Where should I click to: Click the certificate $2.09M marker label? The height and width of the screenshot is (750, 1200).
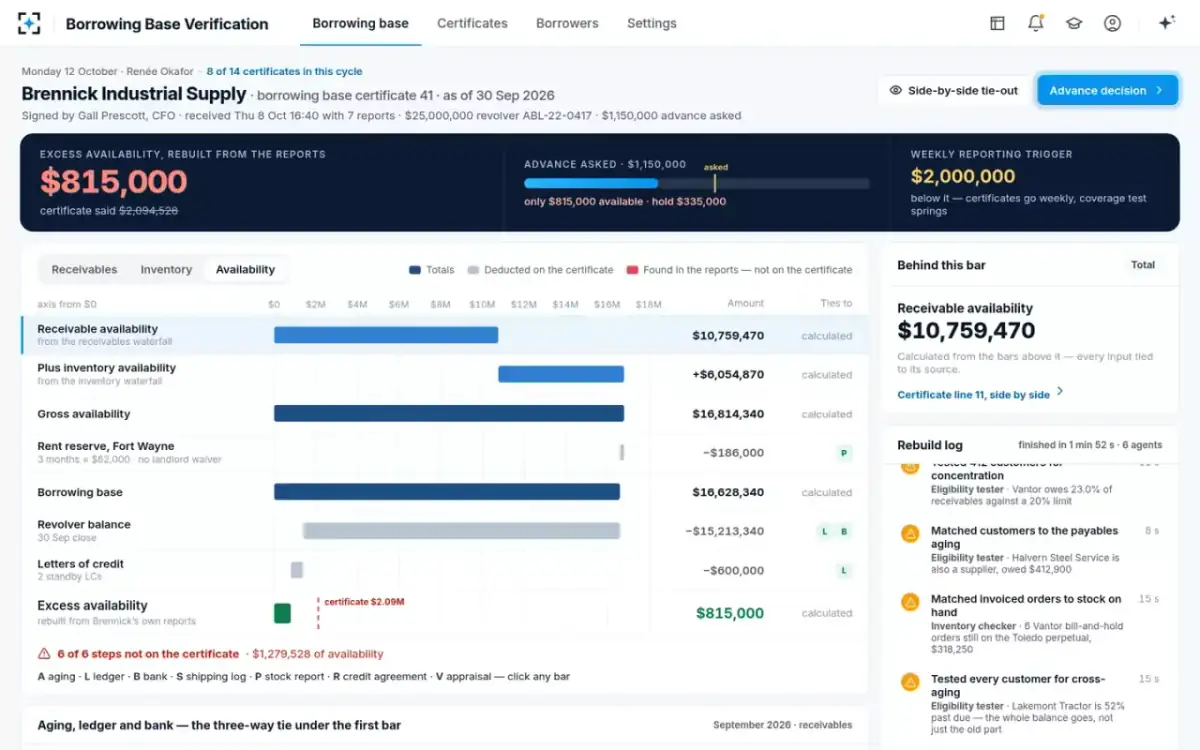364,602
